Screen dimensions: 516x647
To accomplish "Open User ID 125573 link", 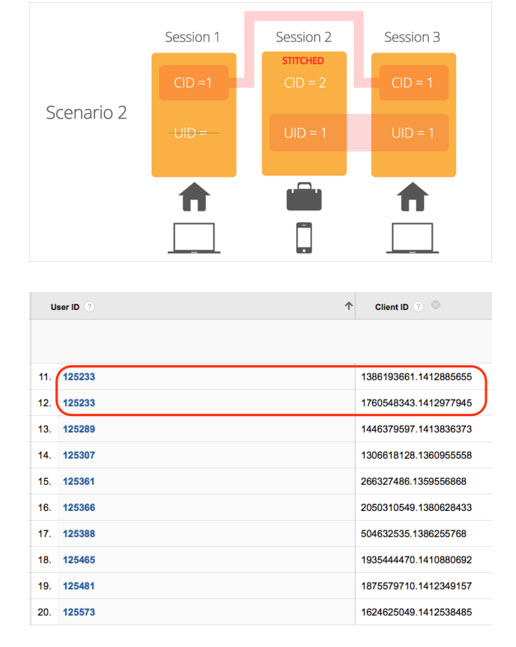I will click(79, 612).
